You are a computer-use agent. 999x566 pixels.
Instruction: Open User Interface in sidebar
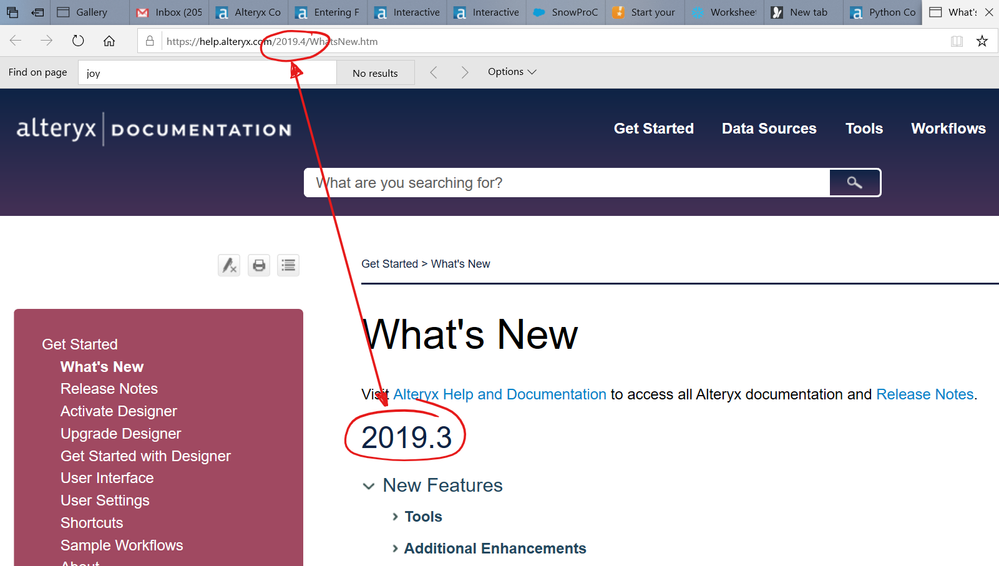(107, 478)
